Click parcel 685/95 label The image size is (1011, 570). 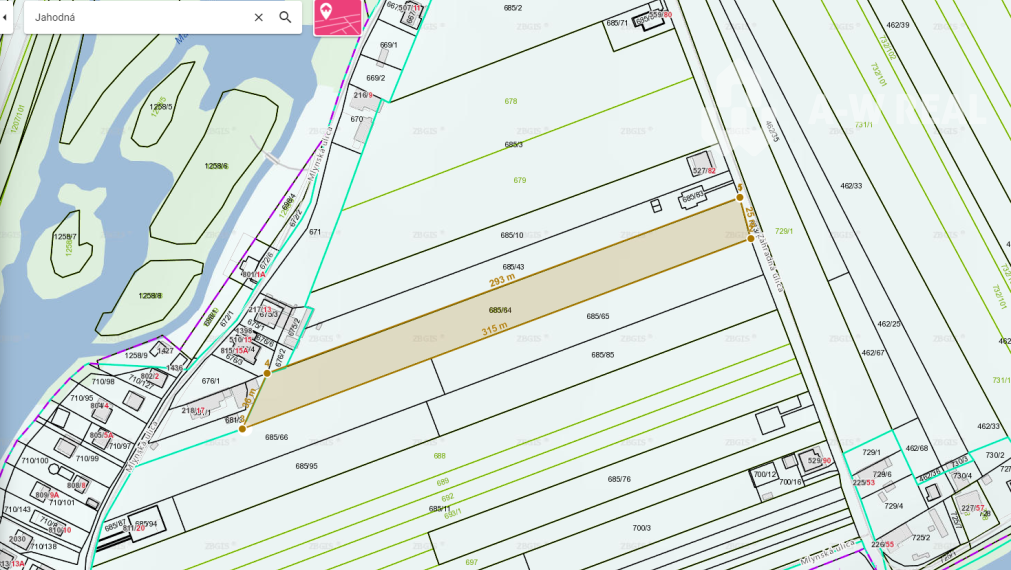pyautogui.click(x=306, y=466)
